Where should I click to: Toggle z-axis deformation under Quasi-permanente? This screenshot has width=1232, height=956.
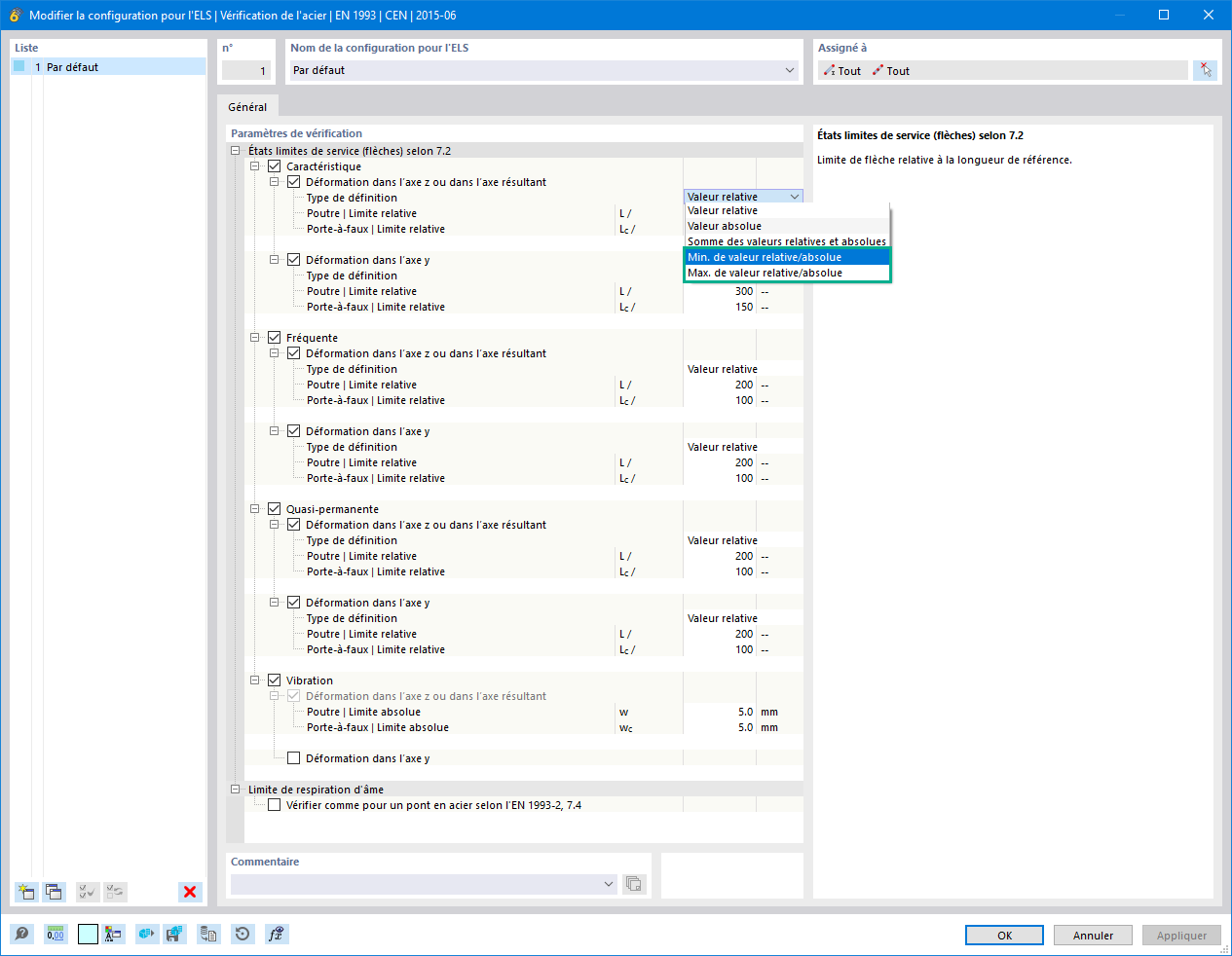[293, 525]
